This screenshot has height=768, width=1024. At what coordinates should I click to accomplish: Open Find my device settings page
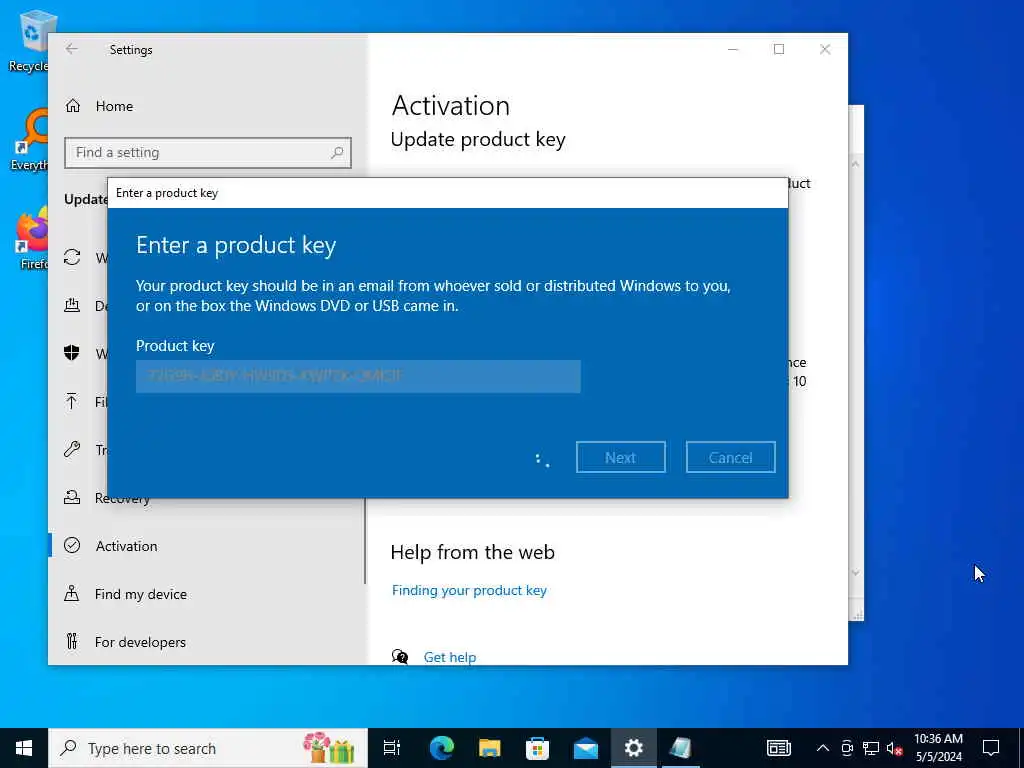pyautogui.click(x=140, y=594)
